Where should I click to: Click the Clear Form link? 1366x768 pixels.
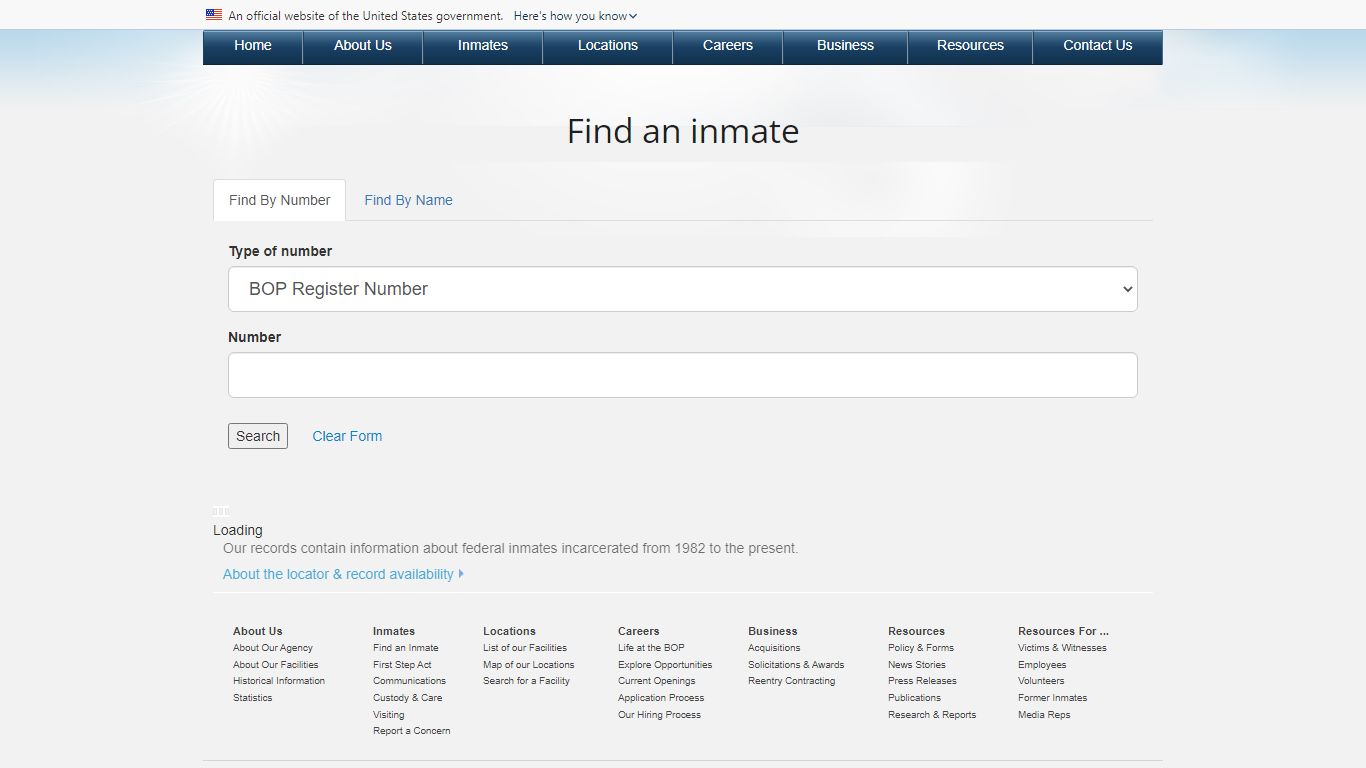point(347,436)
